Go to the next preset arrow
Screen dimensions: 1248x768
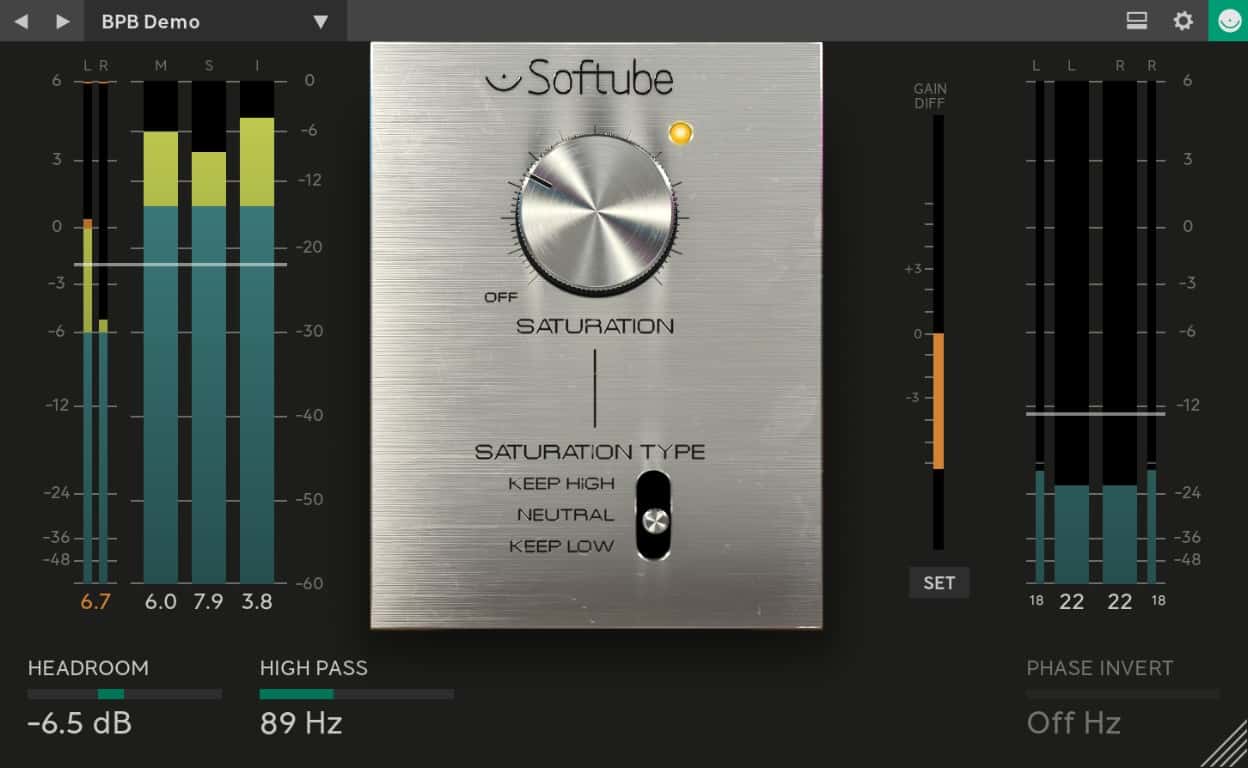click(63, 21)
